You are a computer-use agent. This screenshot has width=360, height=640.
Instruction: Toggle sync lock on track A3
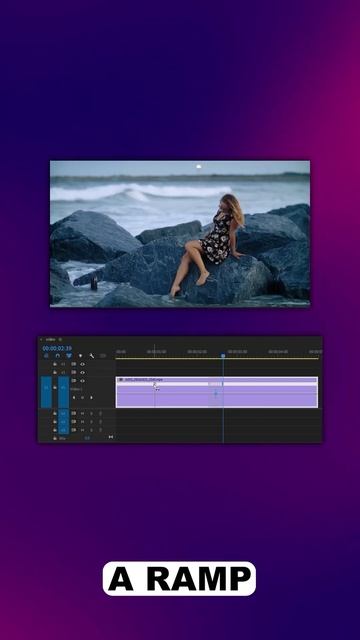[x=73, y=430]
